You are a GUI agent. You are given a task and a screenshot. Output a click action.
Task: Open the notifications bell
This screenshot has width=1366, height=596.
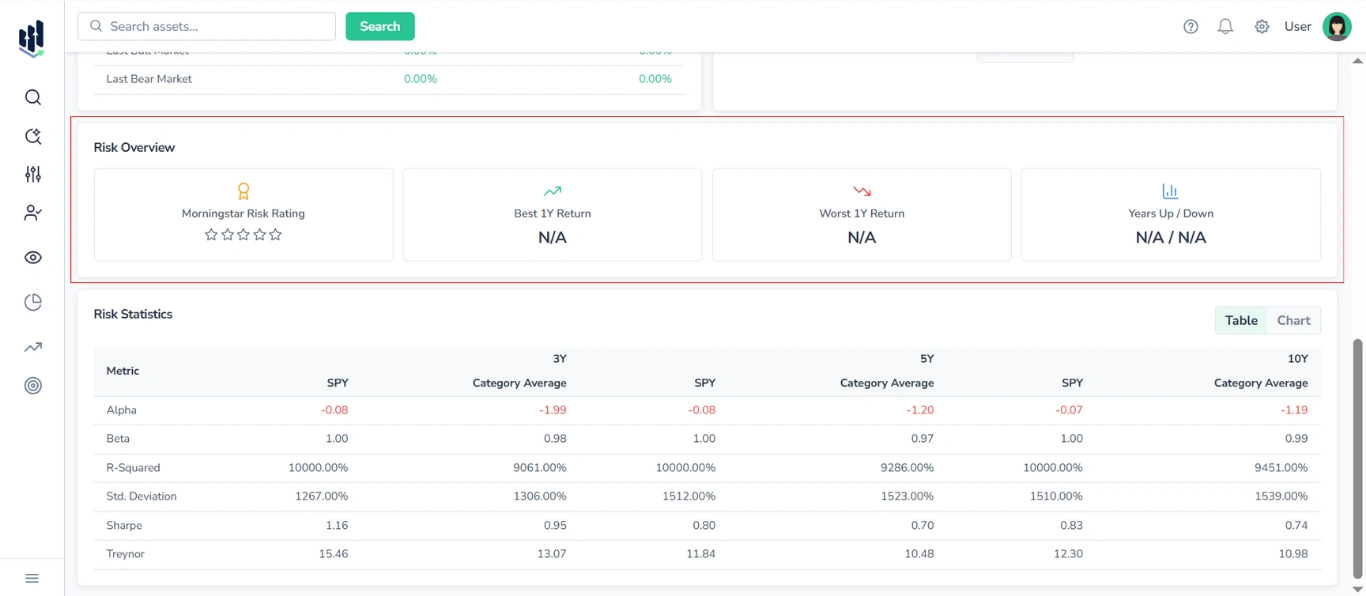[x=1225, y=26]
